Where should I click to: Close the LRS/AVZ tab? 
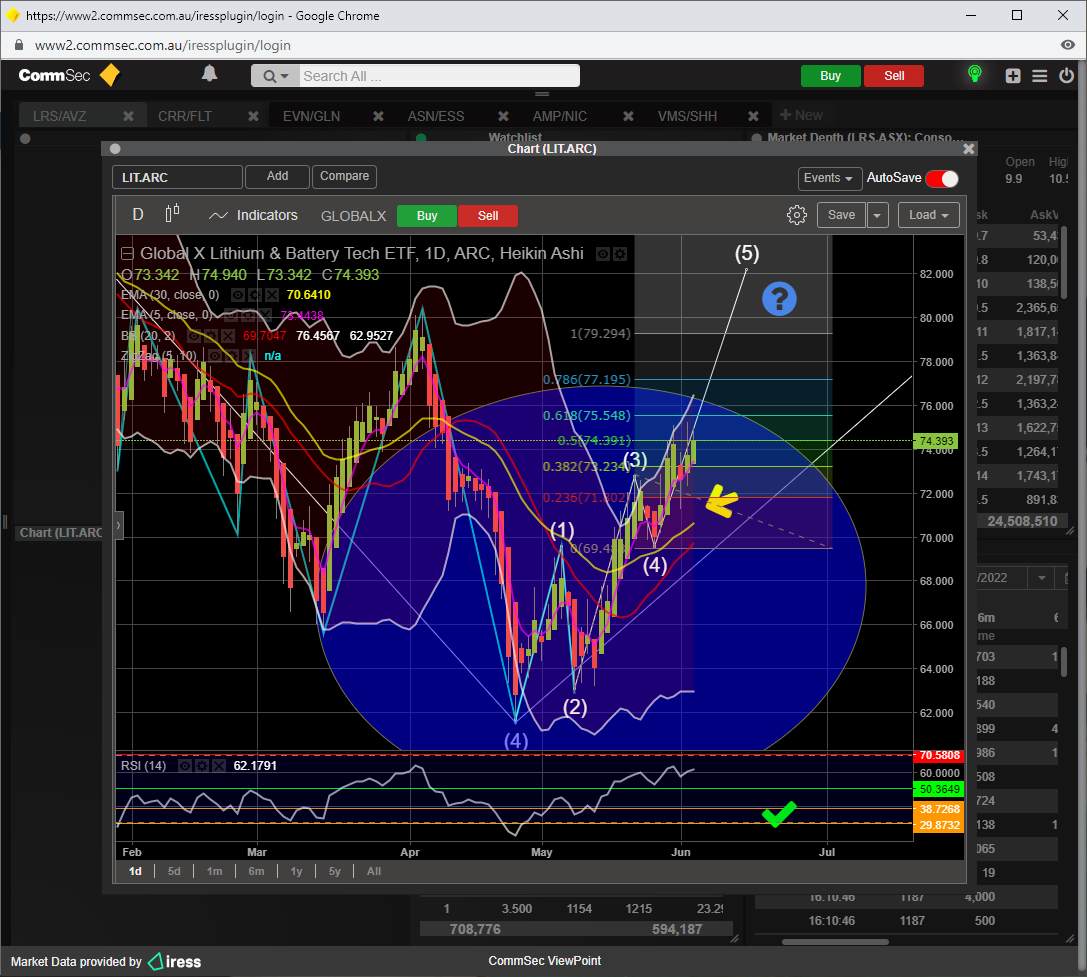click(x=128, y=116)
